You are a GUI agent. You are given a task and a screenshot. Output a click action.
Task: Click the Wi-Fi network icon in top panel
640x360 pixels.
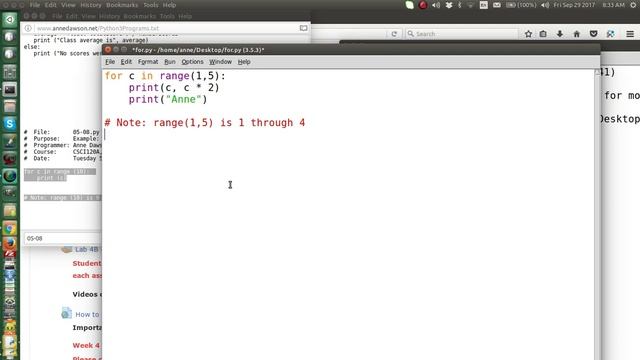coord(470,5)
